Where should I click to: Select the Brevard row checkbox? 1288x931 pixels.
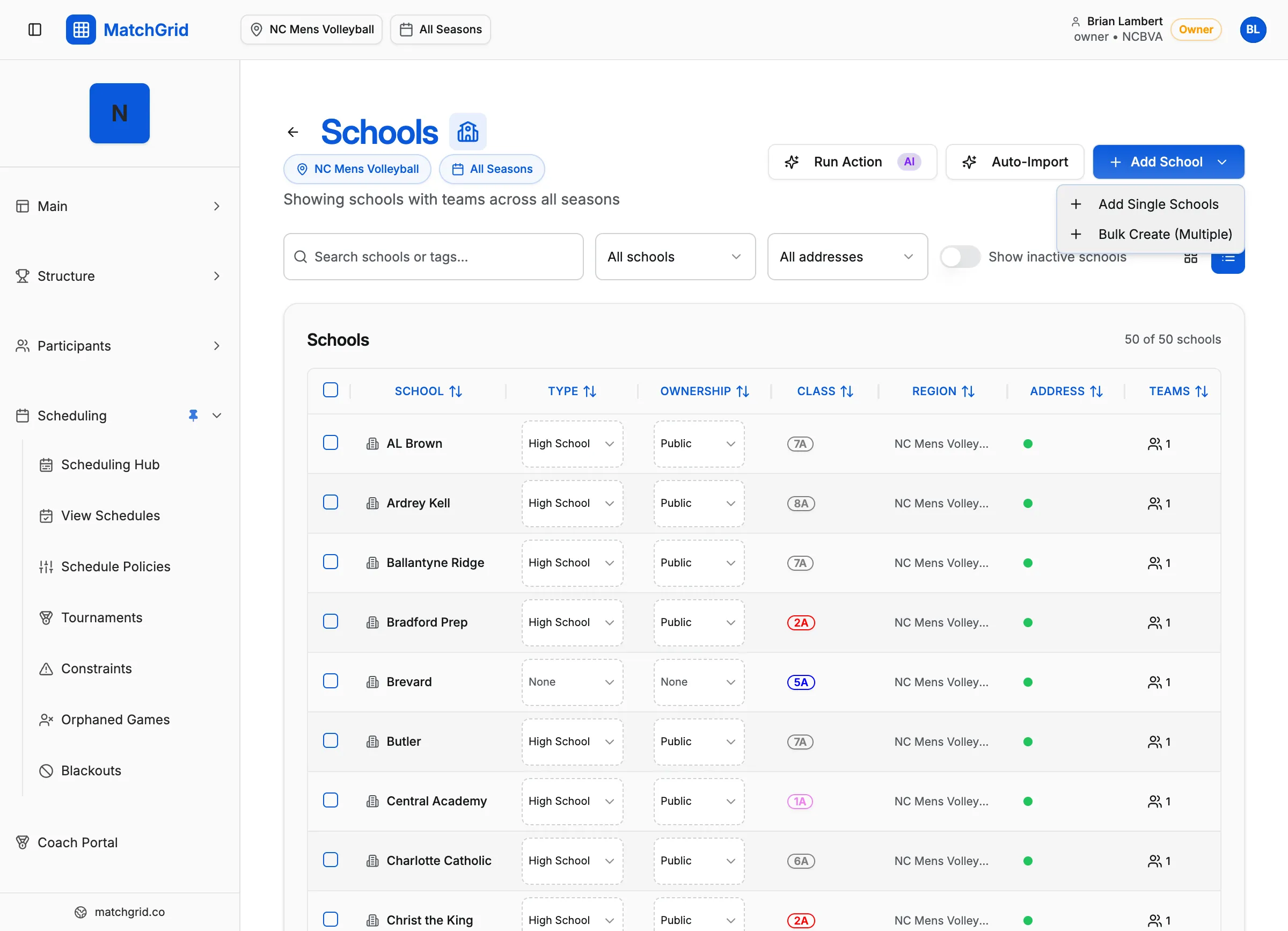pyautogui.click(x=331, y=681)
